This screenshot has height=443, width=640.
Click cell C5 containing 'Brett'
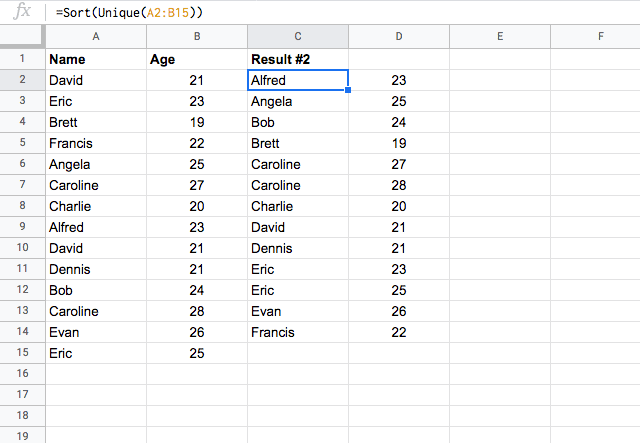click(x=298, y=143)
